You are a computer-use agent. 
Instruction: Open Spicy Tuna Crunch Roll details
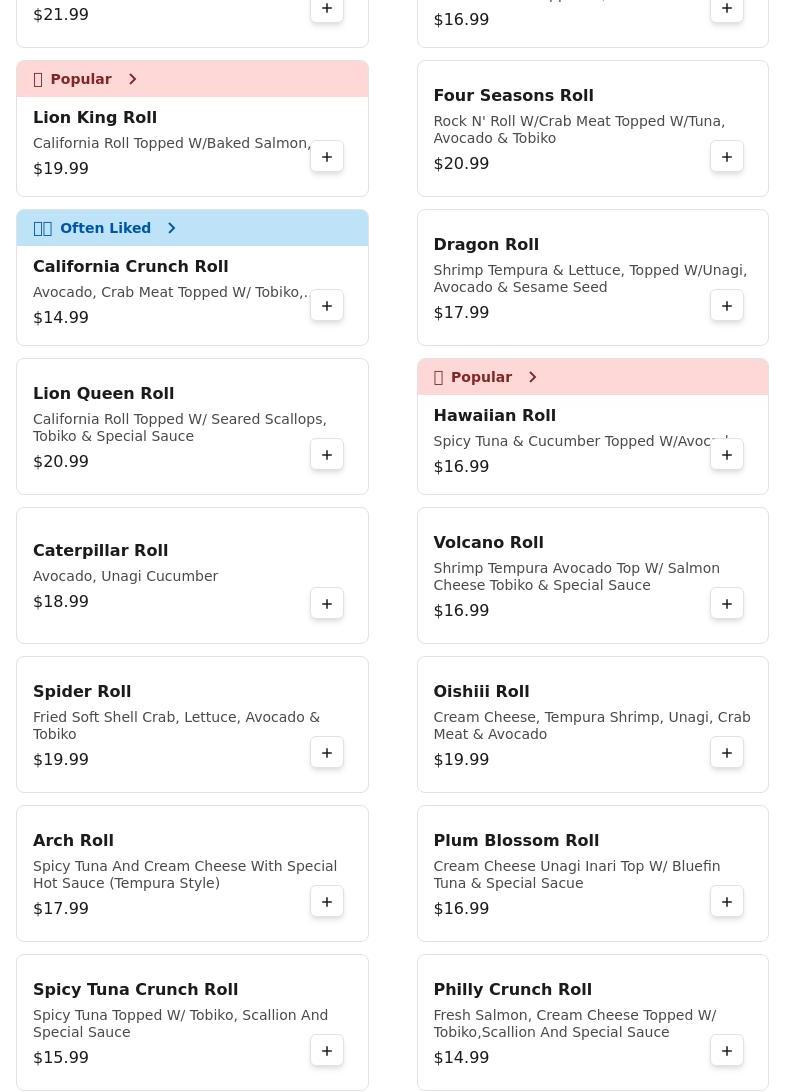(x=135, y=990)
